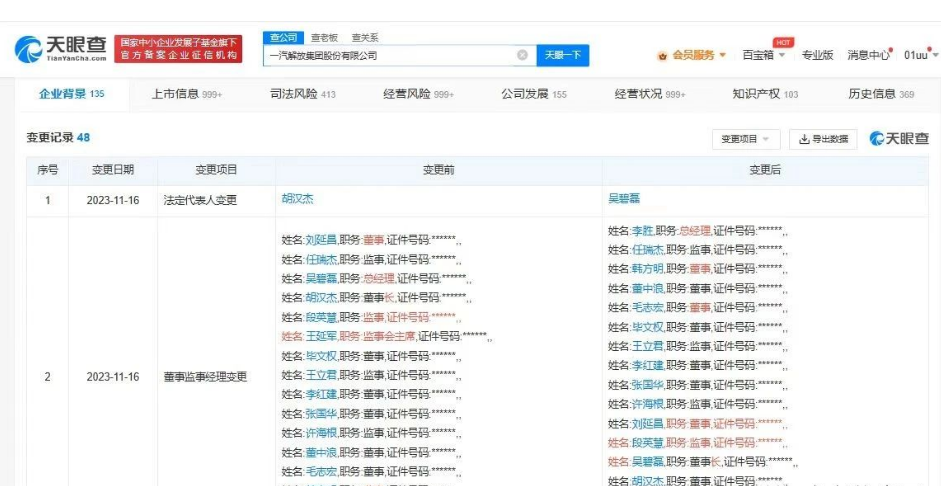
Task: Click 董中浪 in the 变更前 column
Action: pyautogui.click(x=320, y=451)
